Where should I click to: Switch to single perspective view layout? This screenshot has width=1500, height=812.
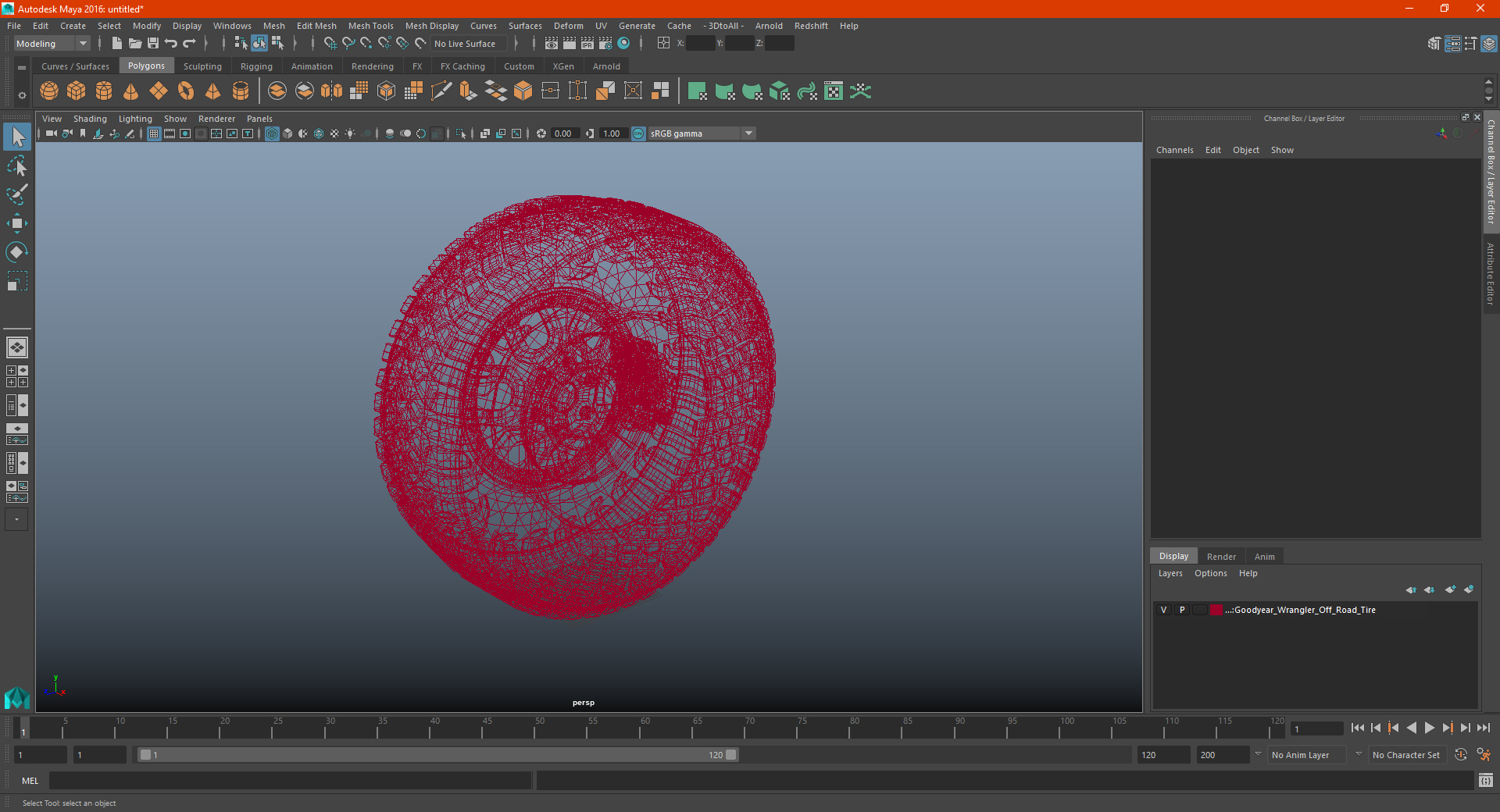click(x=16, y=347)
